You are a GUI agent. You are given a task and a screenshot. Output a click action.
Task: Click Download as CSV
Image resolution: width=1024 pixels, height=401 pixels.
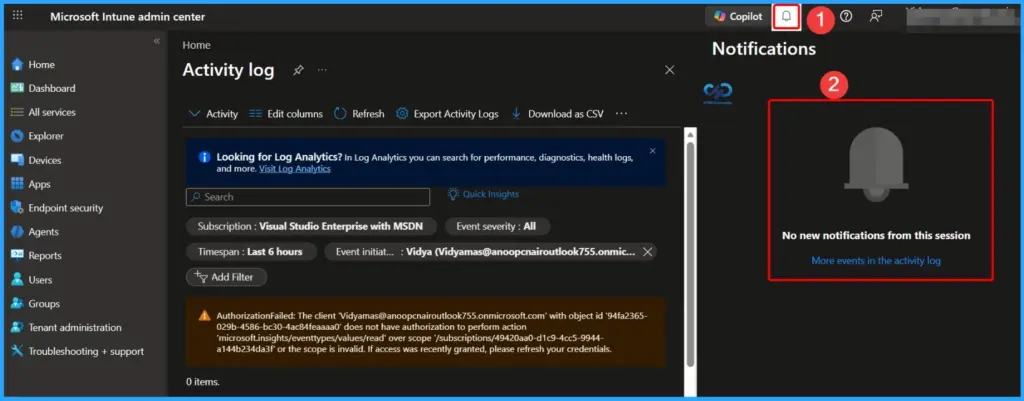coord(557,114)
